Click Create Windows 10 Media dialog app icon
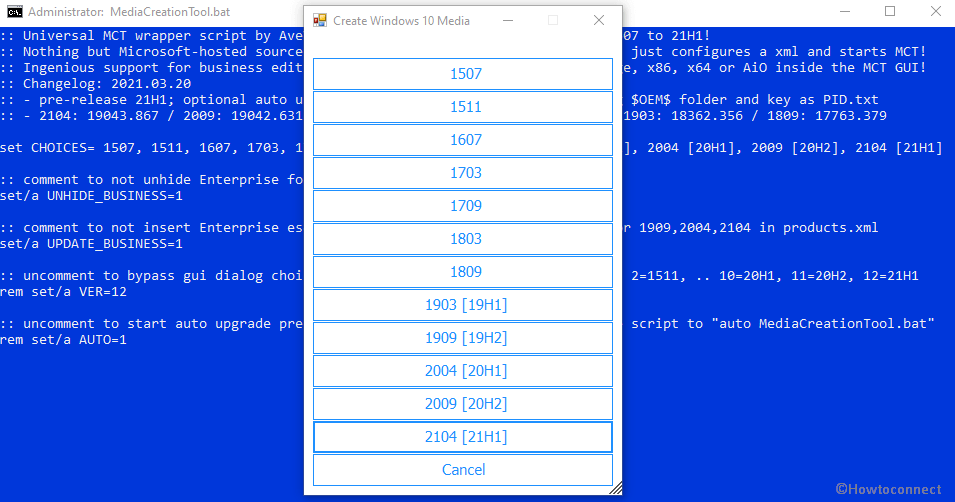Viewport: 955px width, 502px height. [x=320, y=21]
